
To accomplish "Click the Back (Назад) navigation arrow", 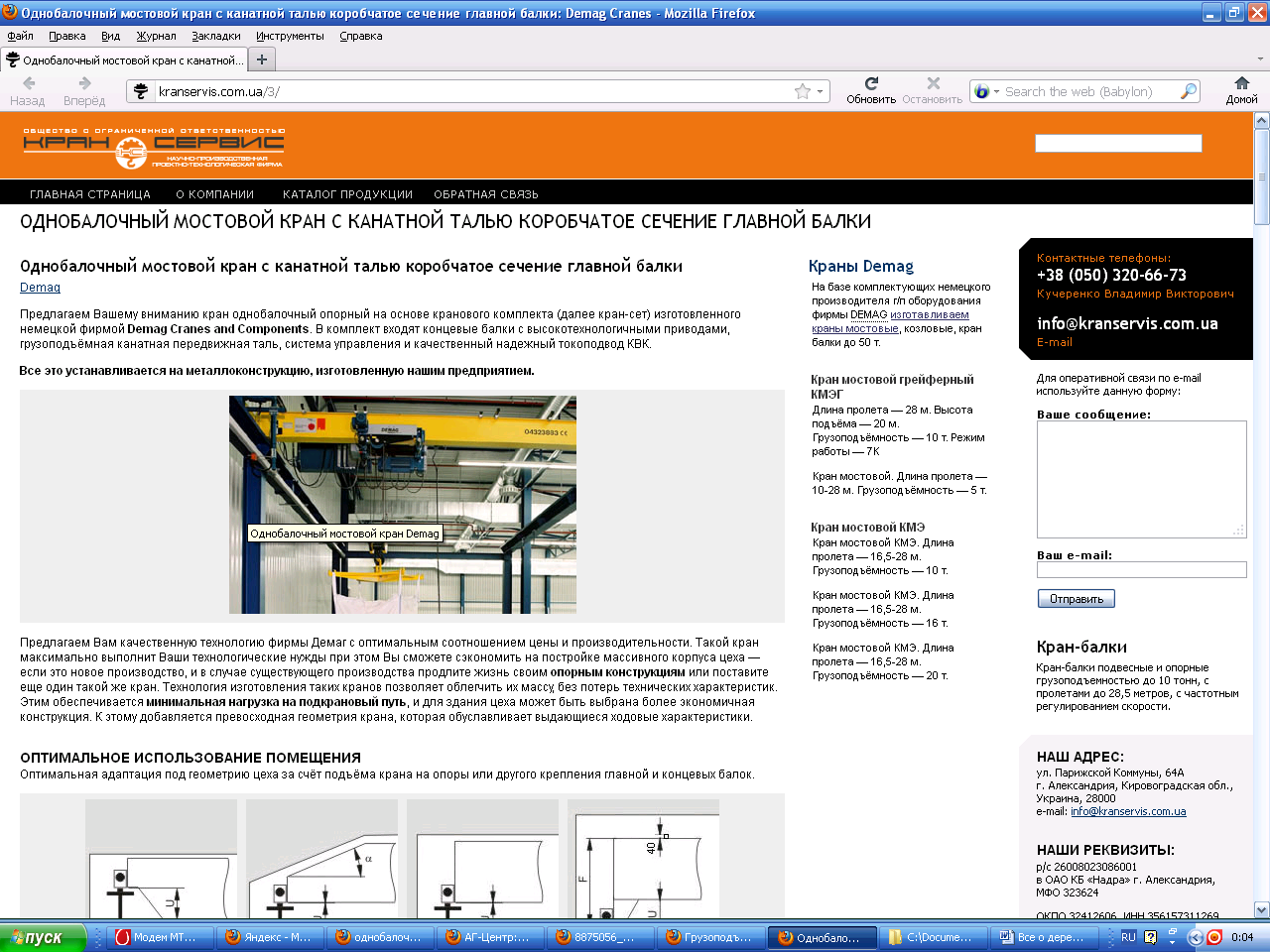I will 28,83.
